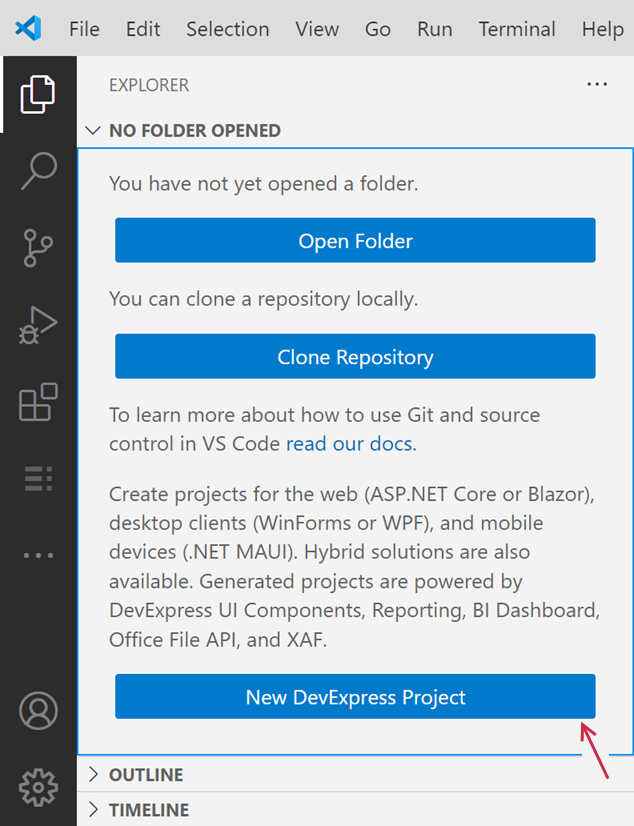Open the Terminal menu

516,29
